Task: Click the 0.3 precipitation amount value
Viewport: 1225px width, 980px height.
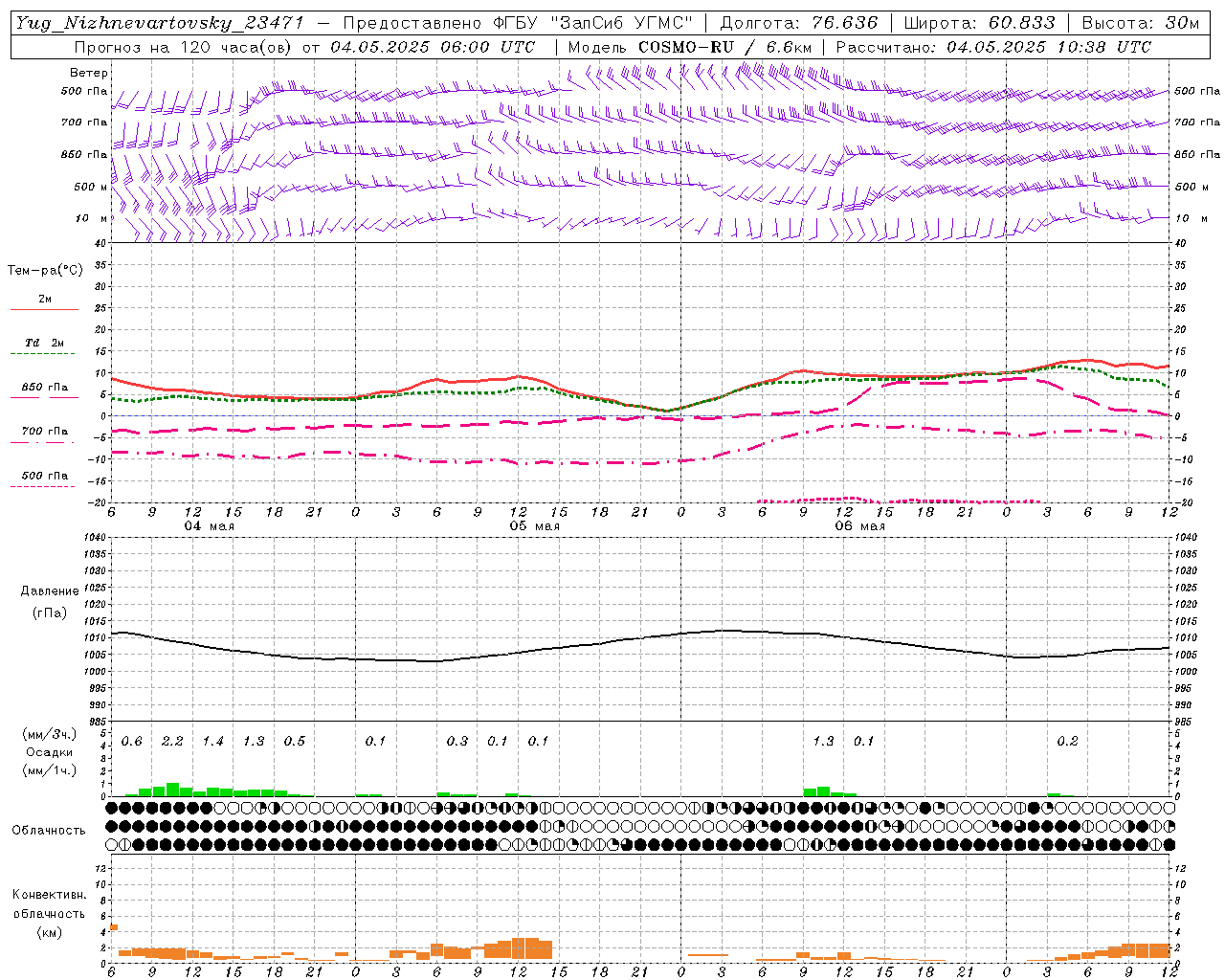Action: click(x=457, y=742)
